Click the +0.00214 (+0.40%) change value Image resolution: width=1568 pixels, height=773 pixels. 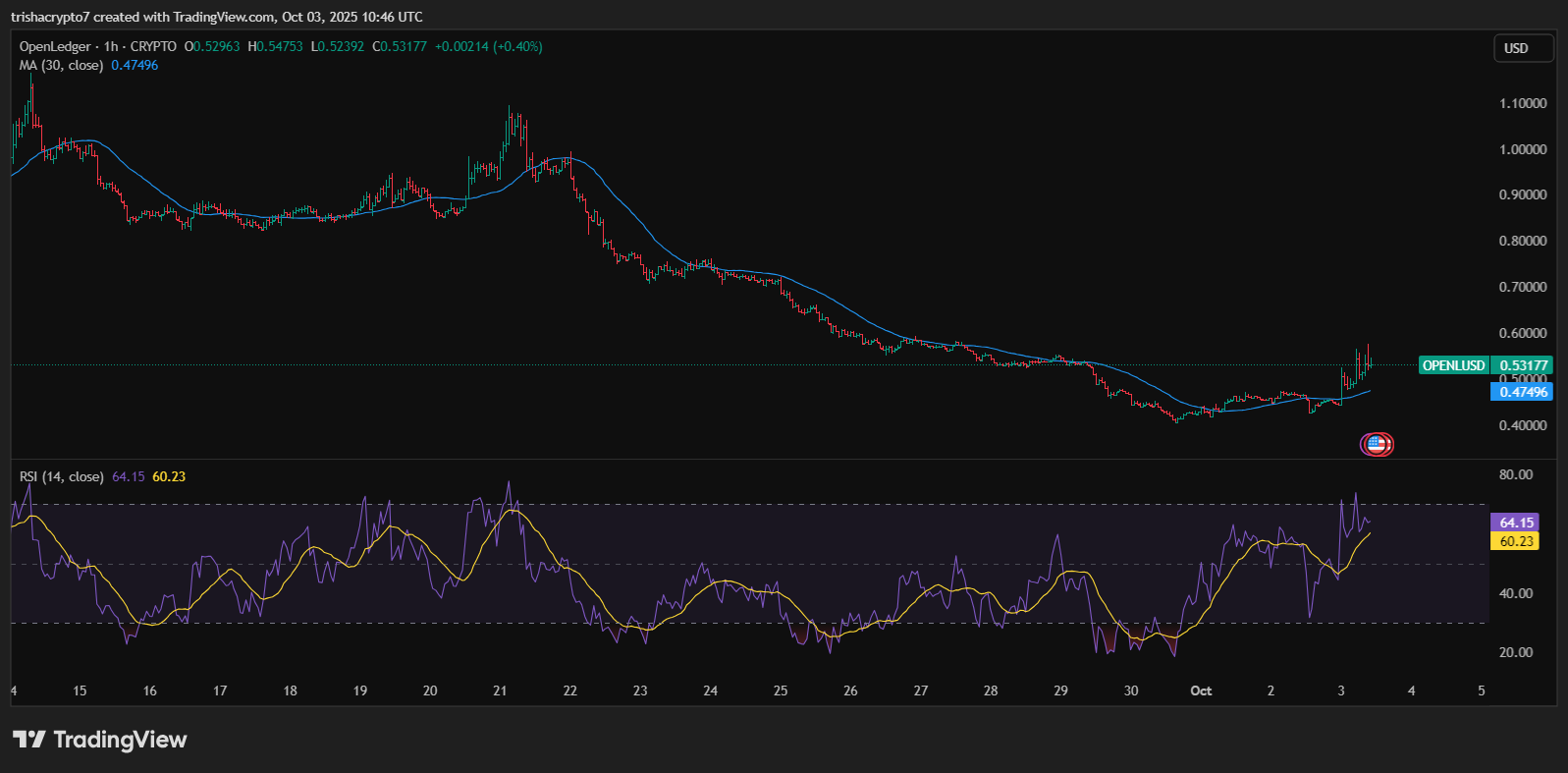pyautogui.click(x=488, y=46)
